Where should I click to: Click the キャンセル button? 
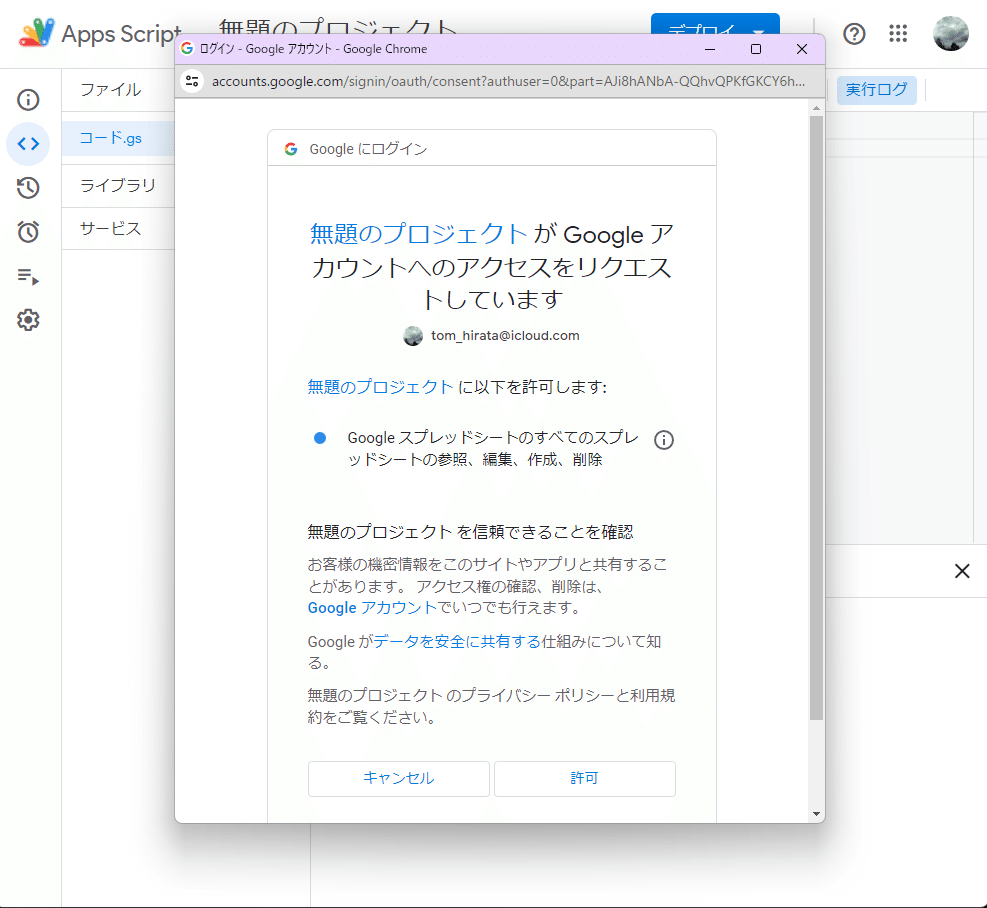tap(398, 778)
